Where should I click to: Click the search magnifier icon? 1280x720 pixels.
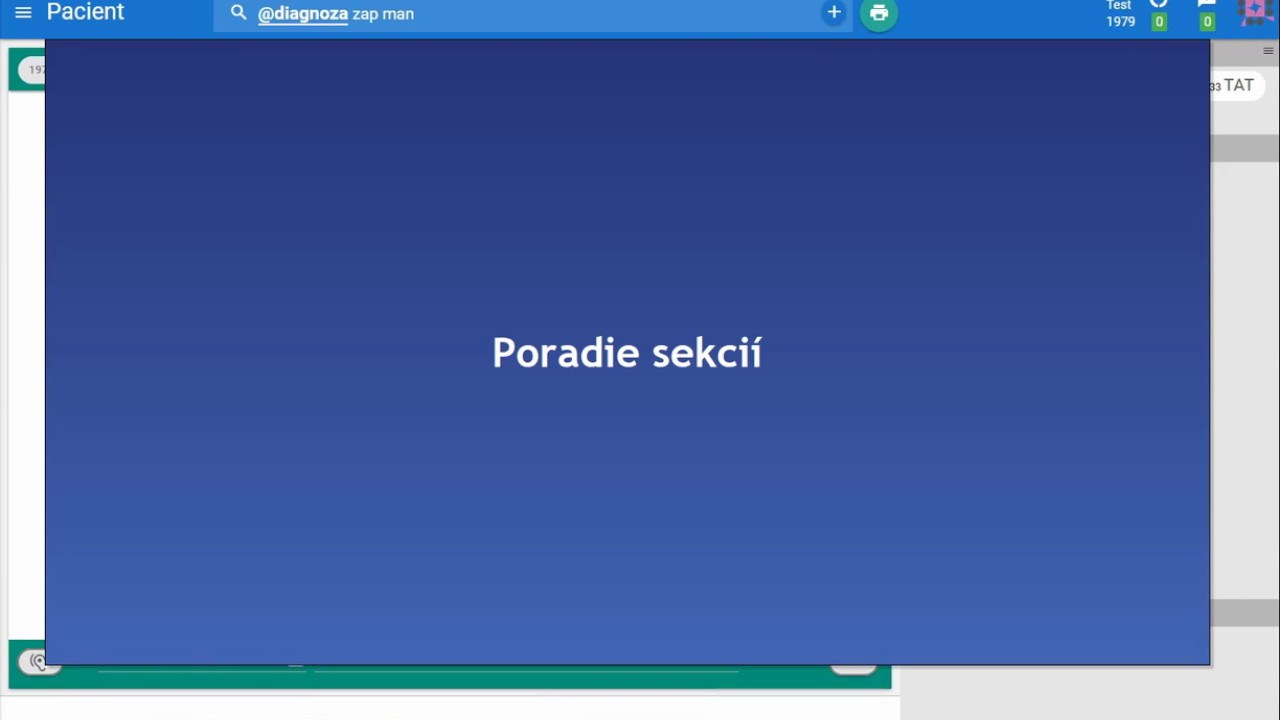[238, 13]
